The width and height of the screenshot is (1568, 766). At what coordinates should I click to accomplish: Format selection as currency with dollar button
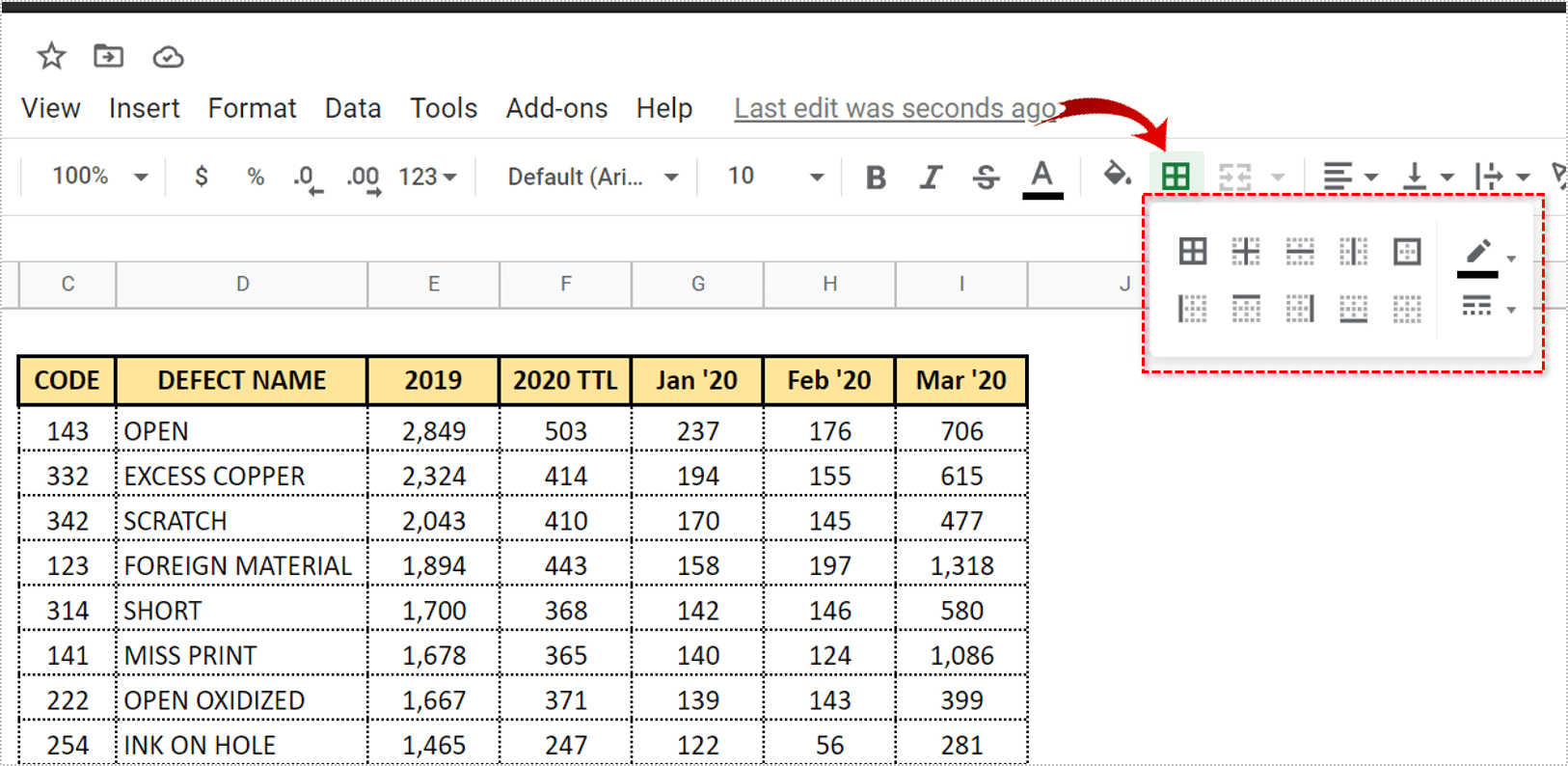click(x=201, y=177)
